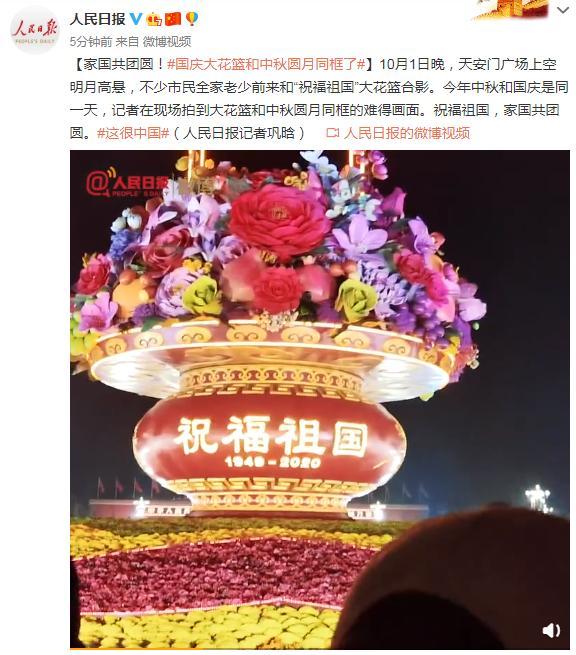Click the 5分钟前 post timestamp
Screen dimensions: 576x655
coord(91,41)
